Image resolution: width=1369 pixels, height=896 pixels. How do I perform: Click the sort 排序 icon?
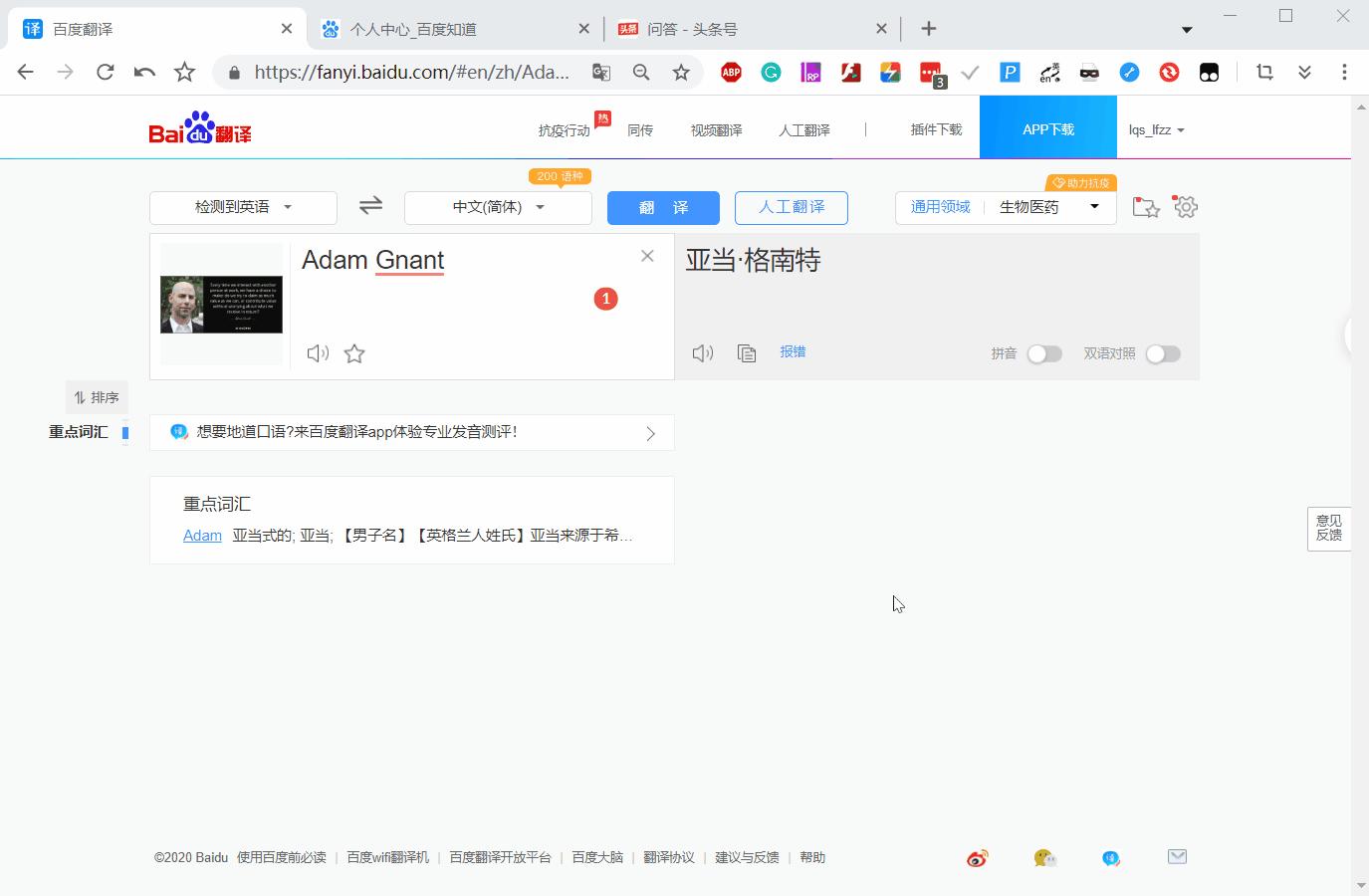[x=96, y=396]
